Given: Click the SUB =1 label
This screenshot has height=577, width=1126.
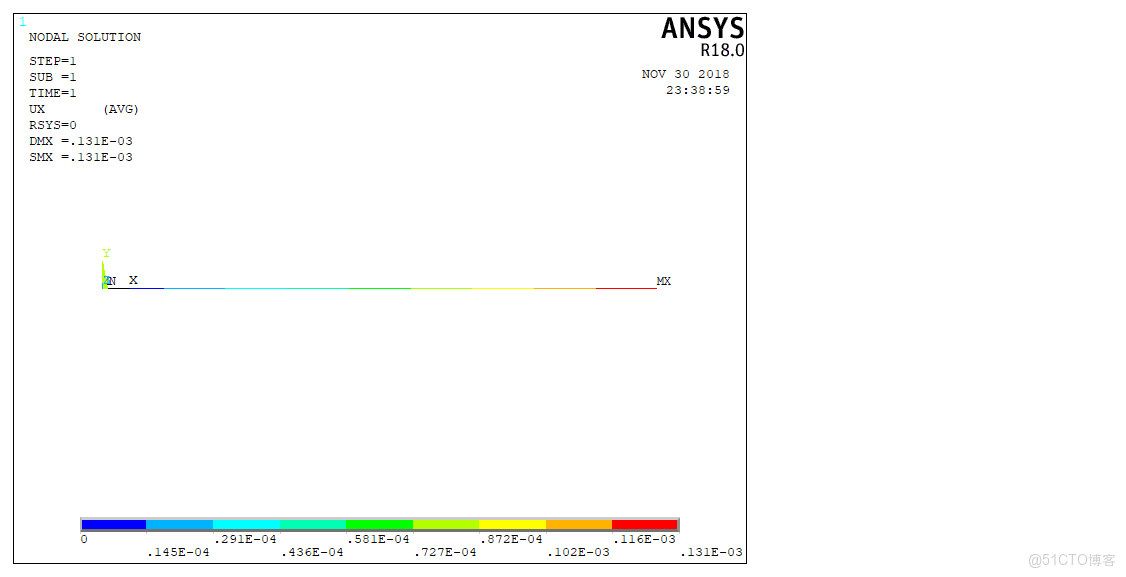Looking at the screenshot, I should pyautogui.click(x=52, y=77).
